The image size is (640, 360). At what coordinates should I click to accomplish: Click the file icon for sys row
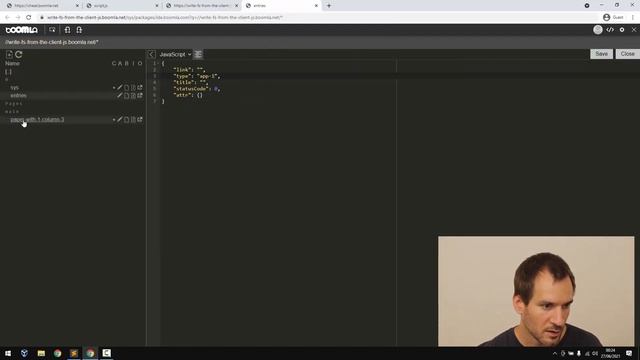pos(127,87)
